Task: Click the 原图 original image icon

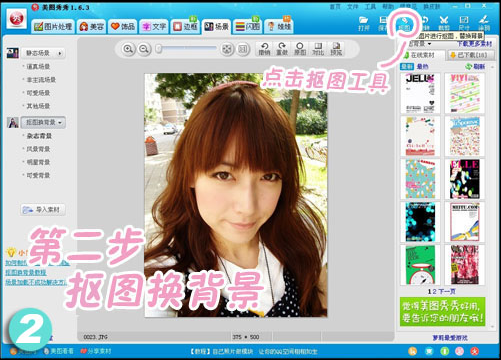Action: pos(300,49)
